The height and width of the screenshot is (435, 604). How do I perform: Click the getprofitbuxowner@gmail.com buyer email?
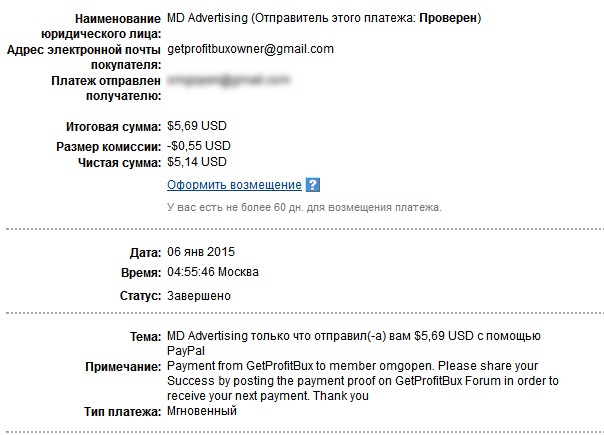pyautogui.click(x=250, y=48)
